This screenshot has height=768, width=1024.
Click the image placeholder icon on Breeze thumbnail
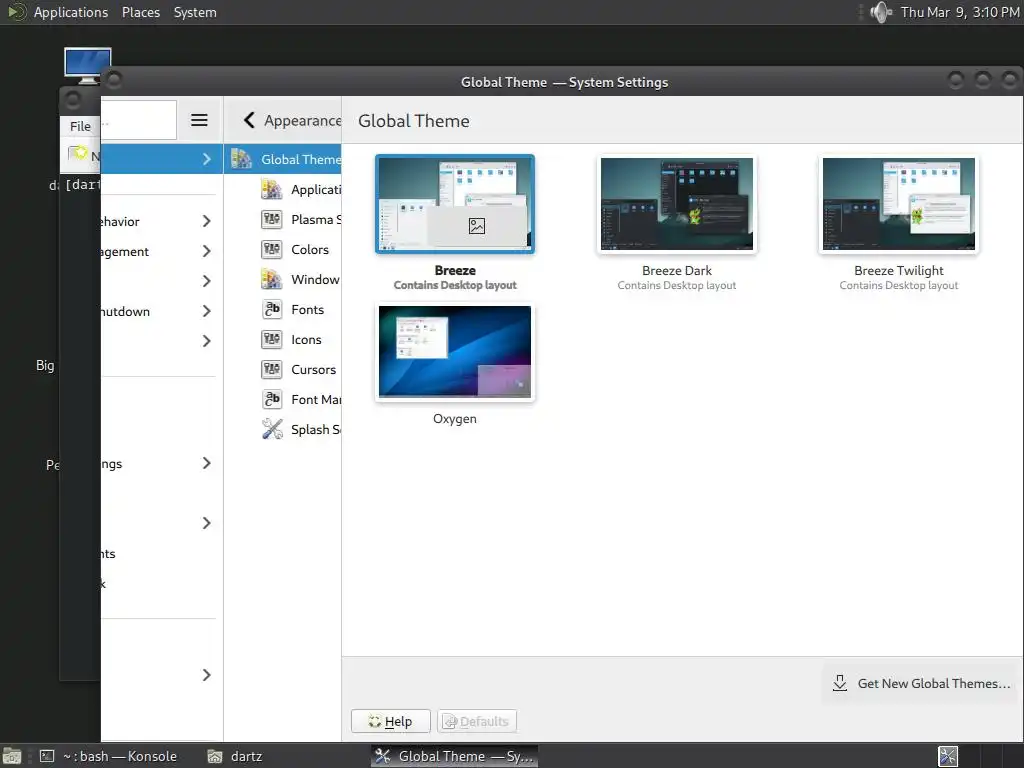pos(477,226)
